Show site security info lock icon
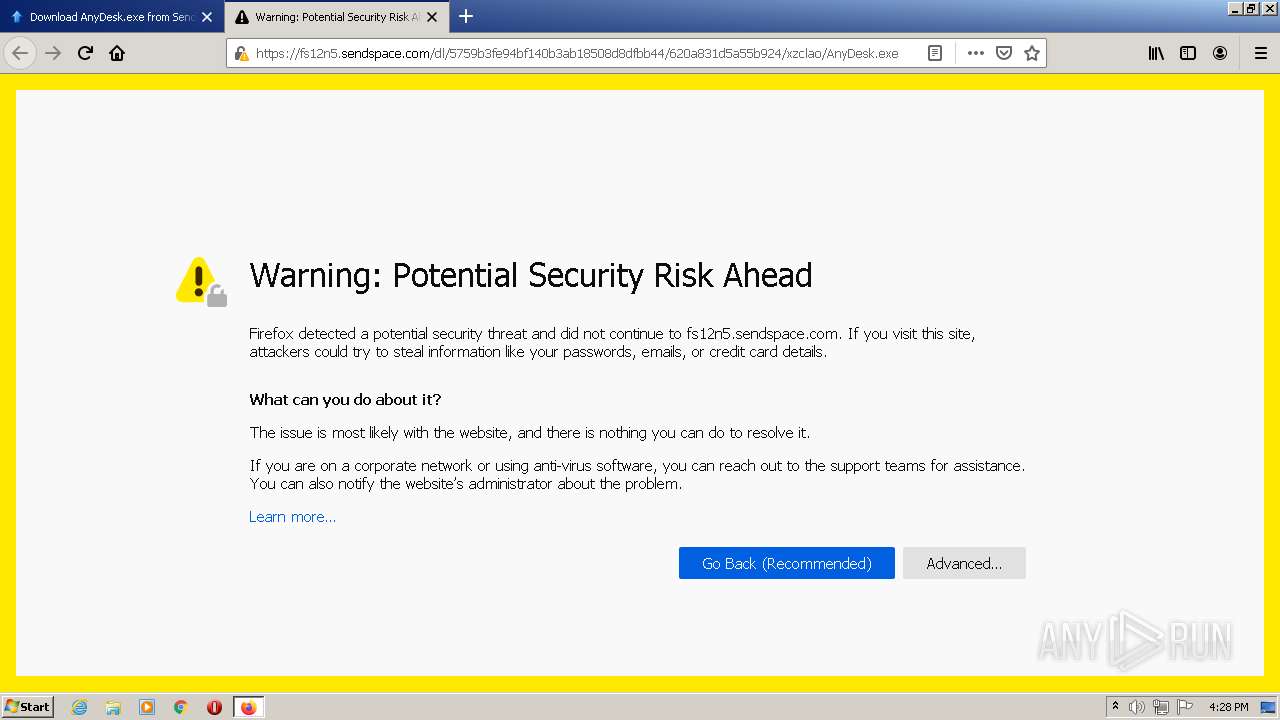Screen dimensions: 1280x720 [241, 53]
